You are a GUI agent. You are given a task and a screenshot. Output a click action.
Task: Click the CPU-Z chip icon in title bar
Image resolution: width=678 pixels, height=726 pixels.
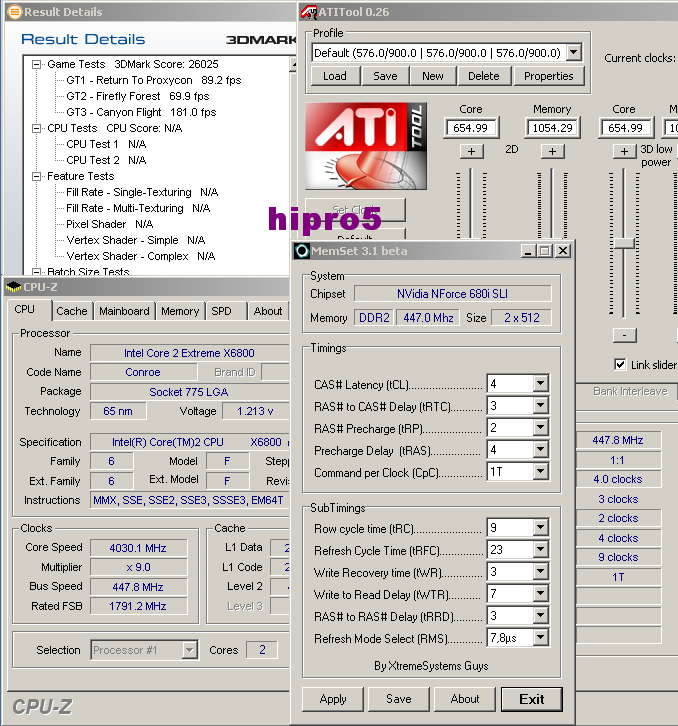(x=13, y=287)
